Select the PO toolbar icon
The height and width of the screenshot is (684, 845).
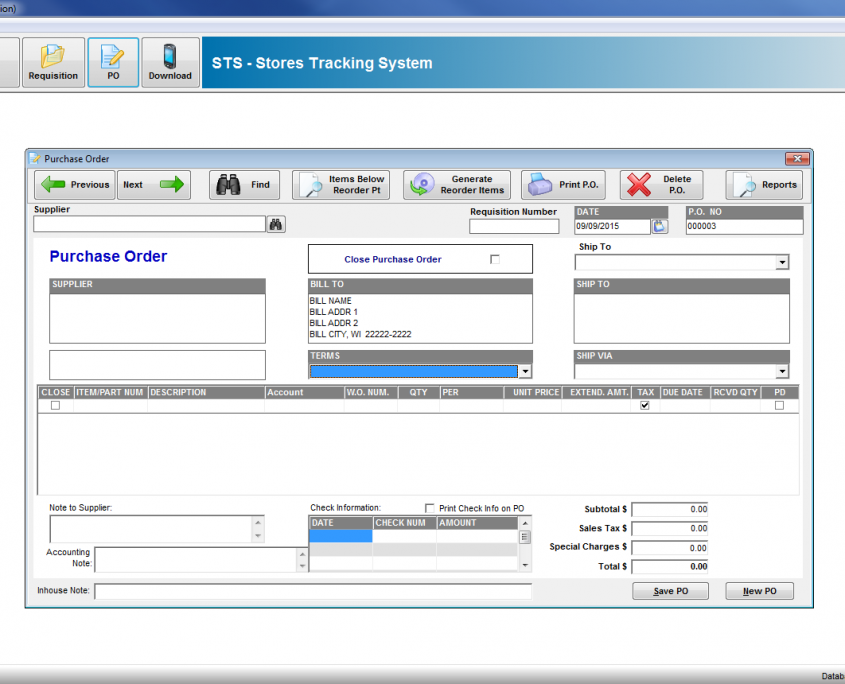[113, 63]
